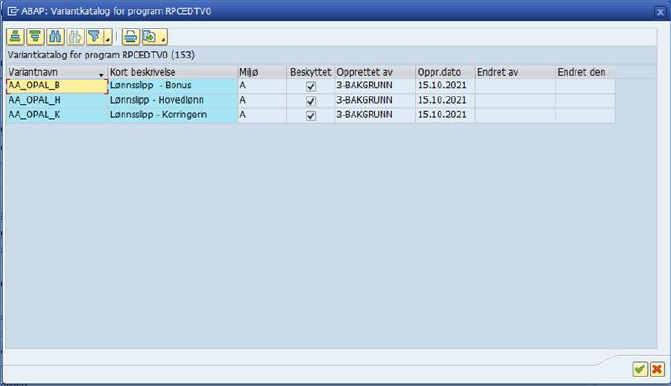Click the Oppr.dato column header
The width and height of the screenshot is (671, 386).
(445, 72)
